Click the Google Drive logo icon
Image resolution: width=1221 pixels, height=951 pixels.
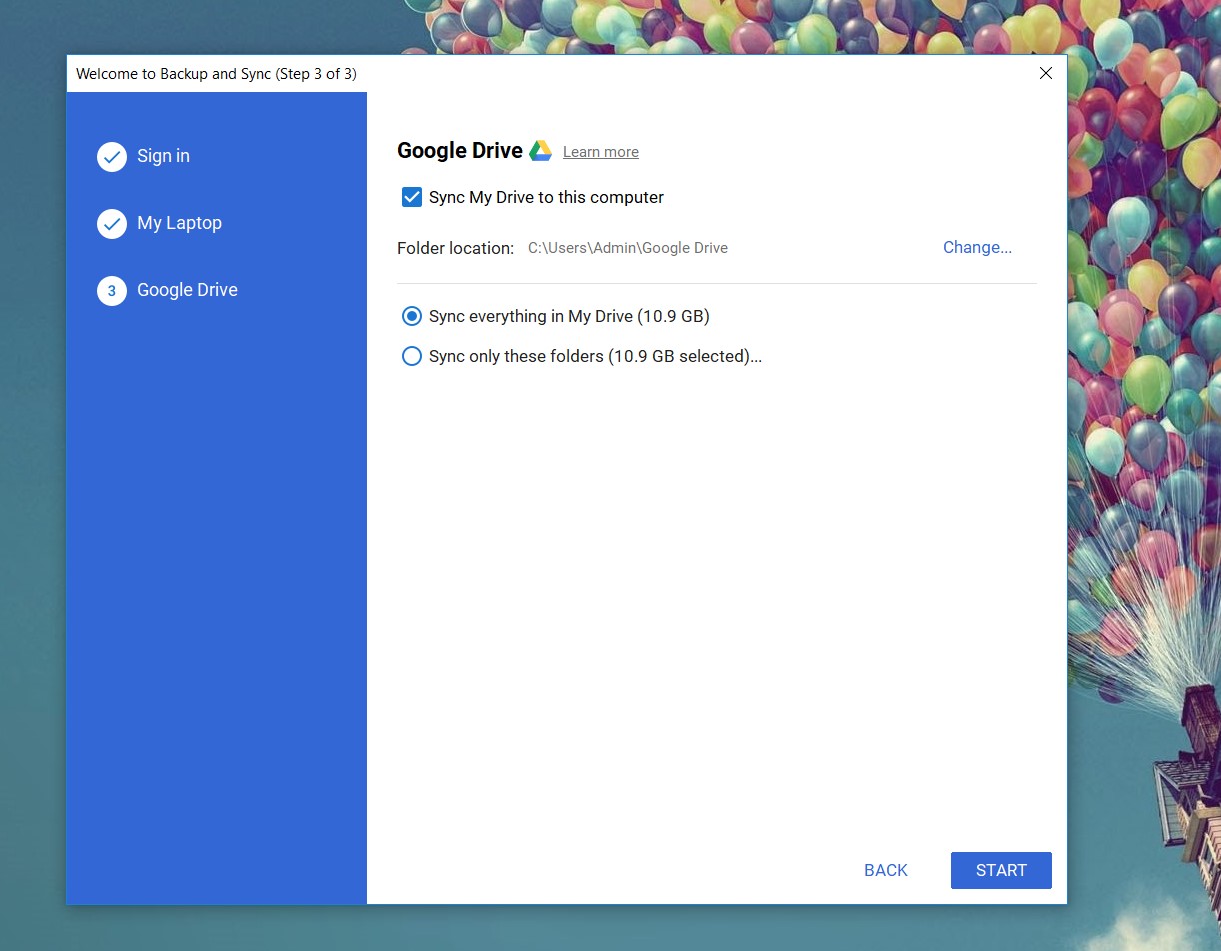[x=540, y=151]
